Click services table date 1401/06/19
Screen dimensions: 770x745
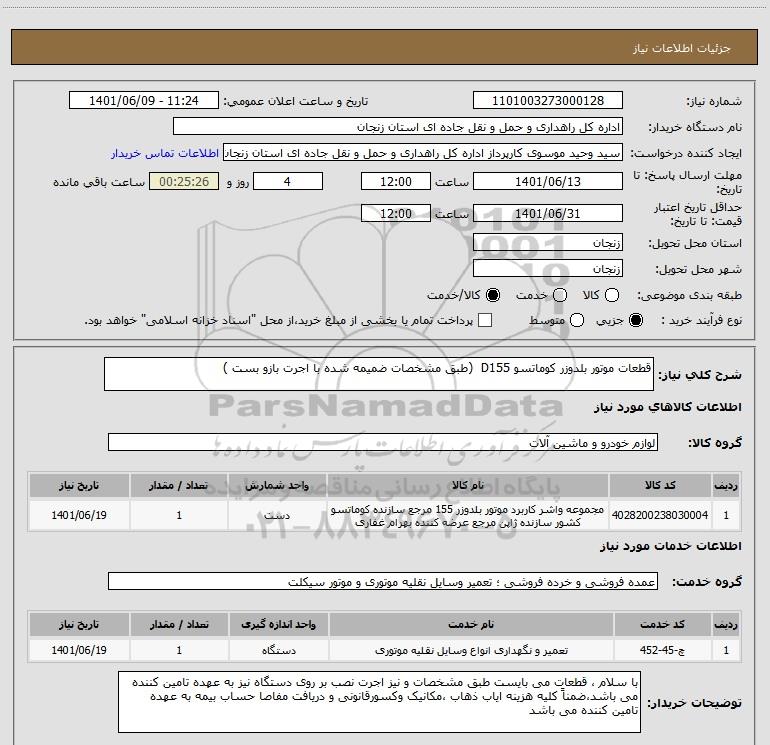click(x=79, y=650)
